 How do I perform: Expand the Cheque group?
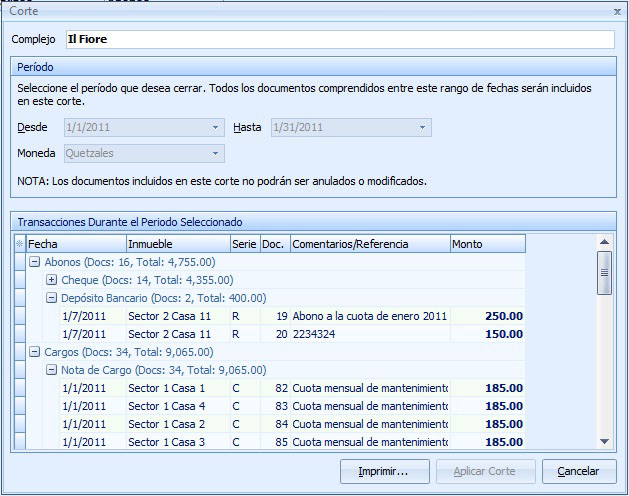click(x=52, y=280)
